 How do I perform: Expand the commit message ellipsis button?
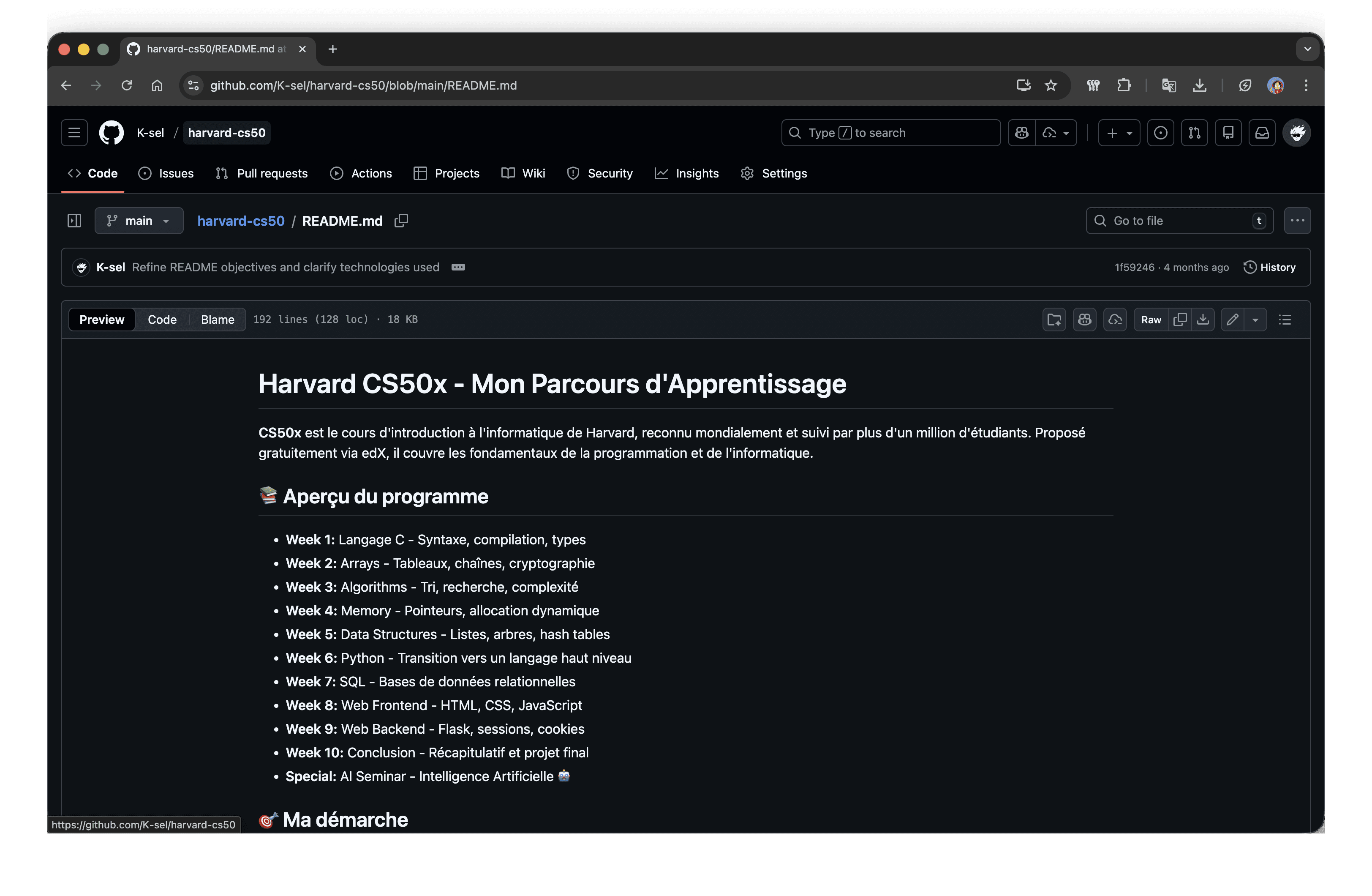458,267
